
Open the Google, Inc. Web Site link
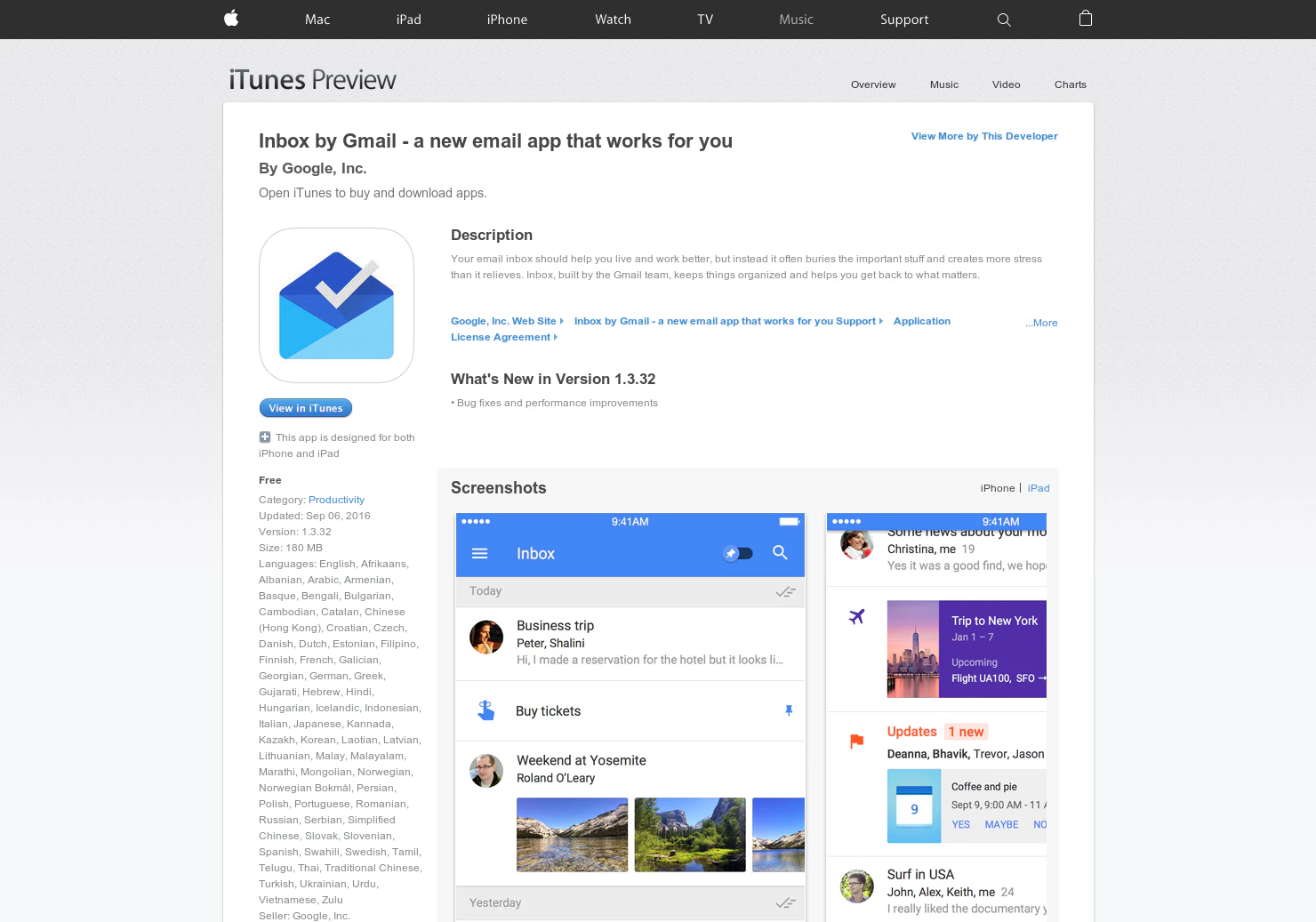click(507, 321)
